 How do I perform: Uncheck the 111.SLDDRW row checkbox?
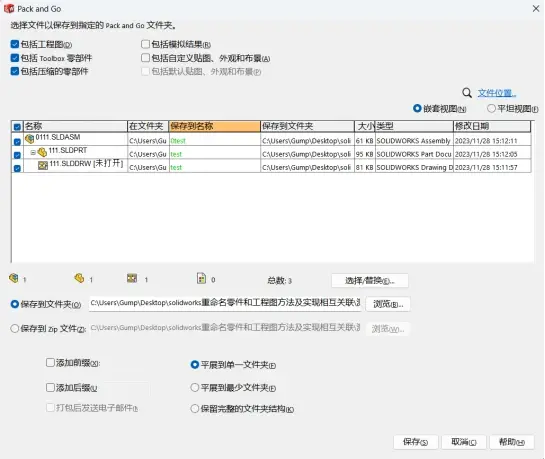(17, 168)
